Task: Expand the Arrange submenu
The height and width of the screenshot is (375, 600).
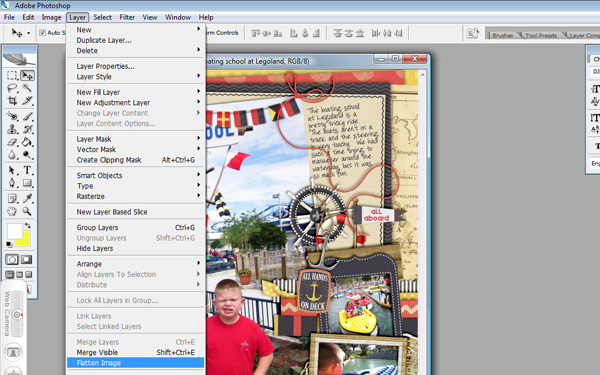Action: (135, 264)
